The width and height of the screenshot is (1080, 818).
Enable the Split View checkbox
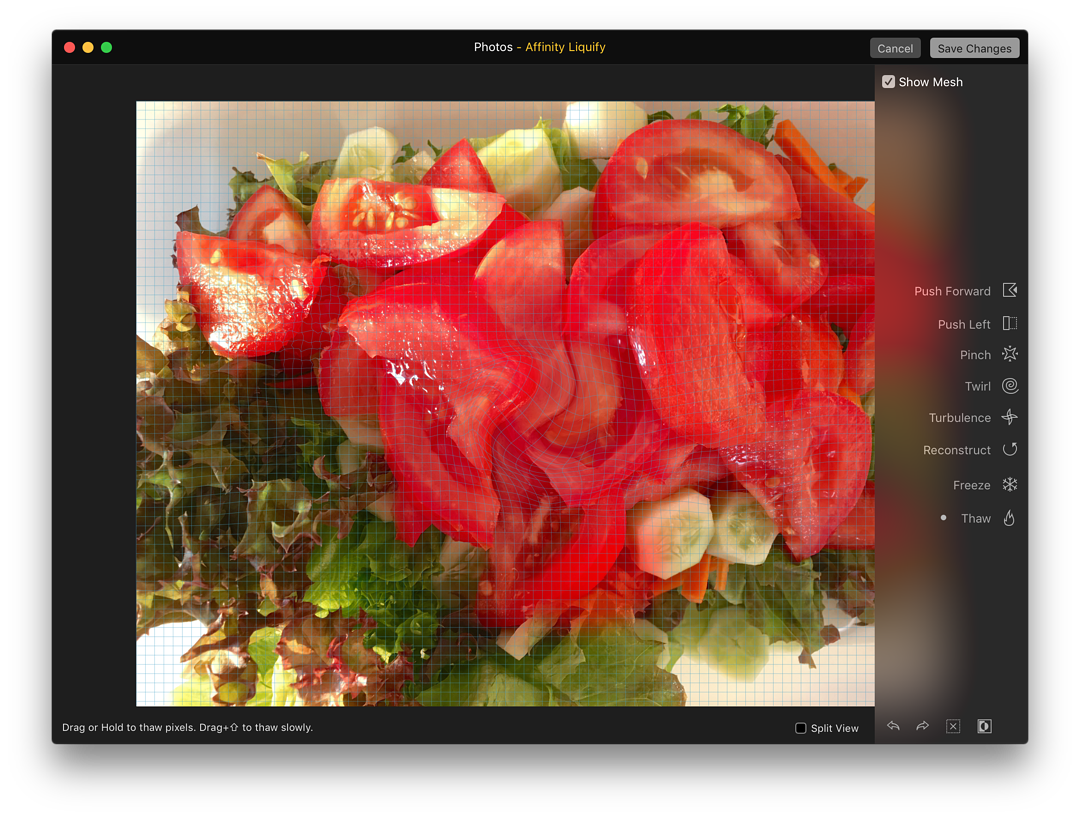pos(800,728)
